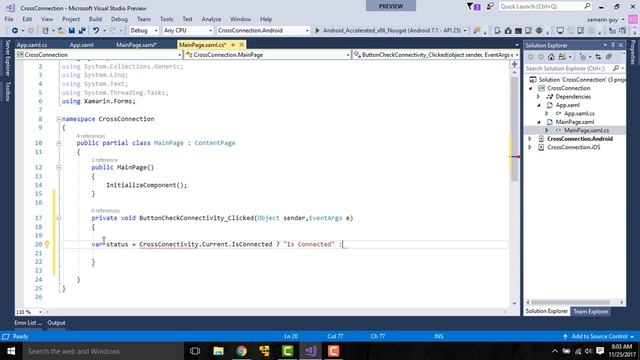Open the Toolbox side tab

point(7,91)
